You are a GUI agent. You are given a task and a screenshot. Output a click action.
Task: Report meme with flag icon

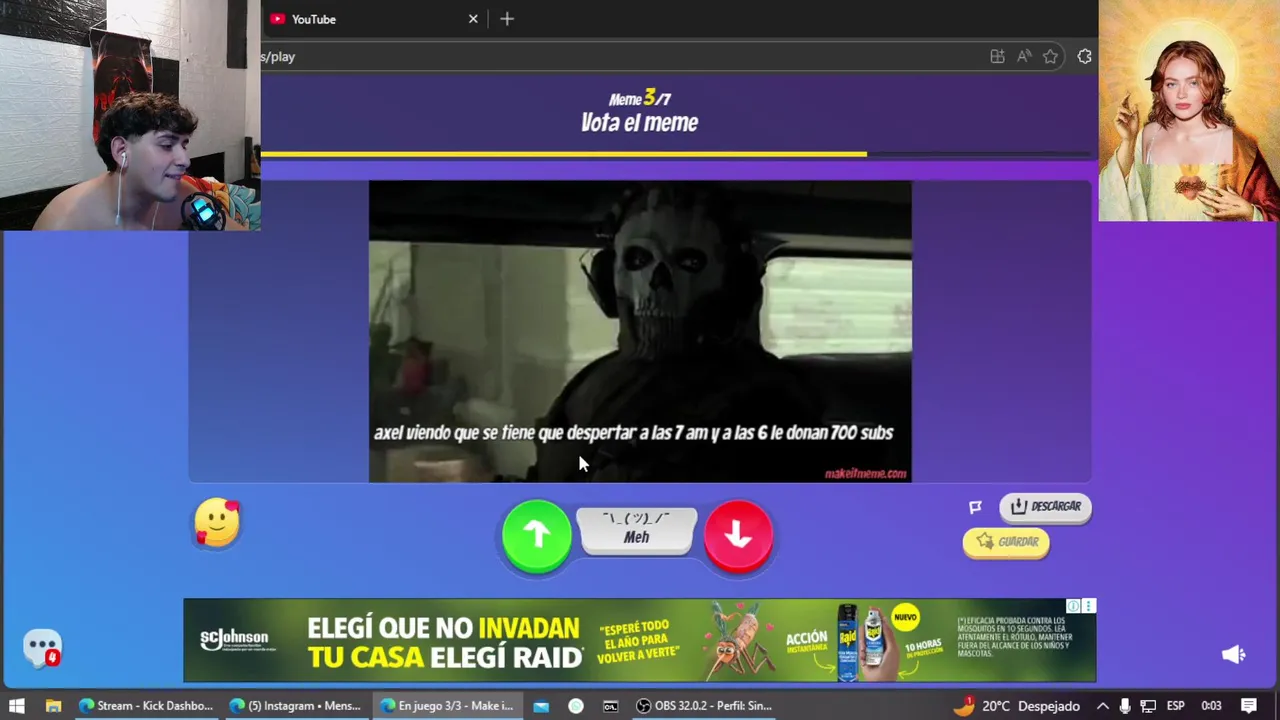975,507
